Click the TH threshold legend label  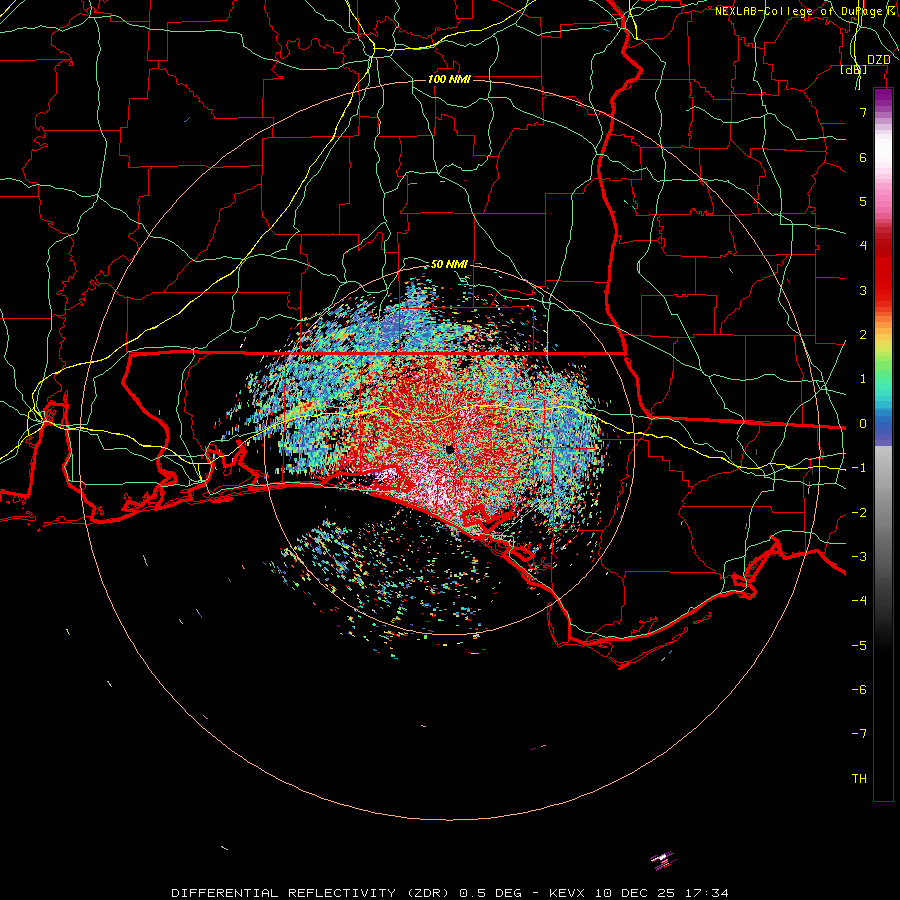coord(859,779)
